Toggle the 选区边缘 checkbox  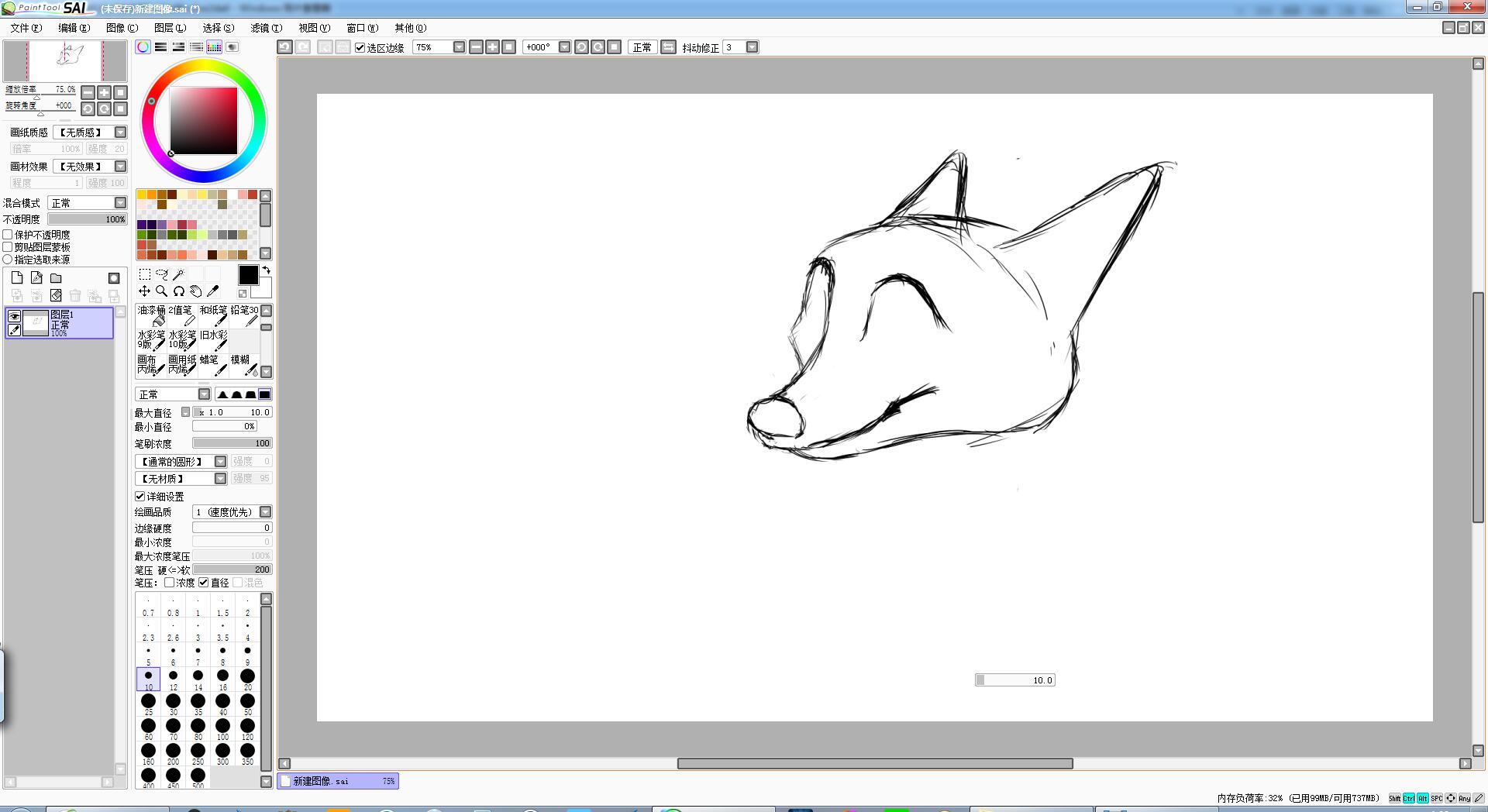tap(360, 47)
